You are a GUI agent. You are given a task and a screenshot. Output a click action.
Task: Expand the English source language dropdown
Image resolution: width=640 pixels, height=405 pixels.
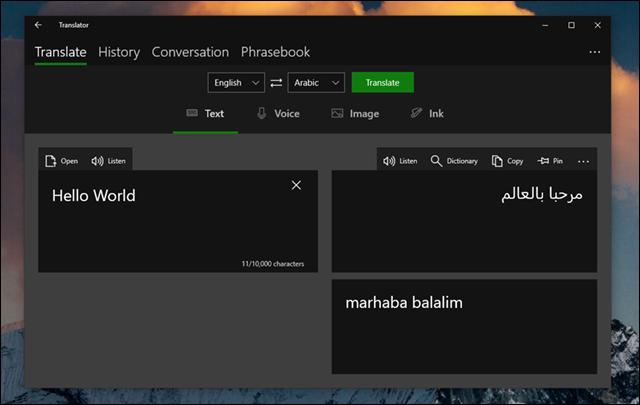(235, 83)
